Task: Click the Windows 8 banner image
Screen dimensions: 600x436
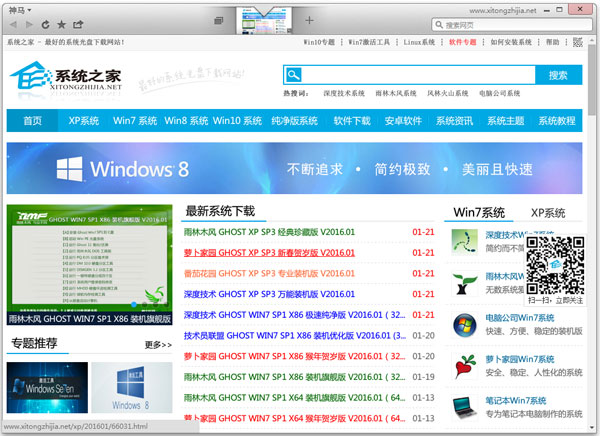Action: click(295, 168)
